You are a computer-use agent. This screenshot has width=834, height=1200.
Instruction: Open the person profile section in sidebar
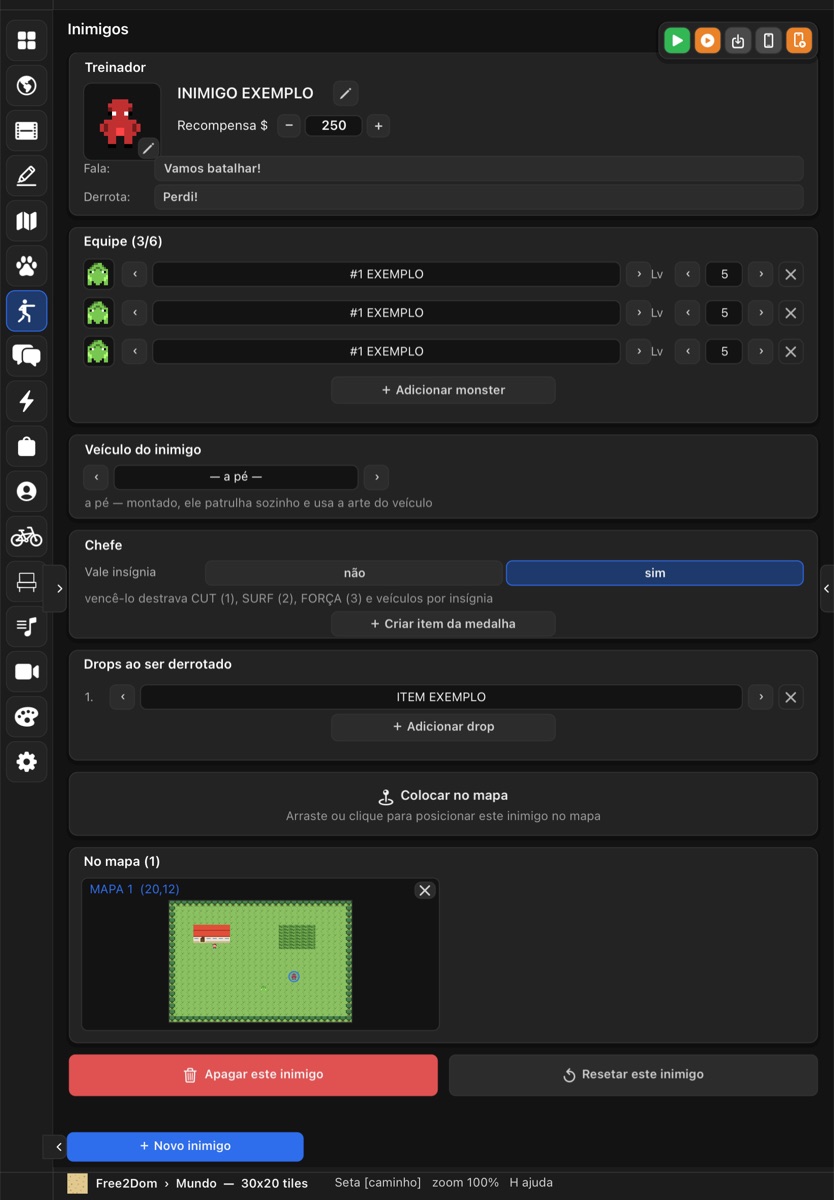pyautogui.click(x=27, y=491)
